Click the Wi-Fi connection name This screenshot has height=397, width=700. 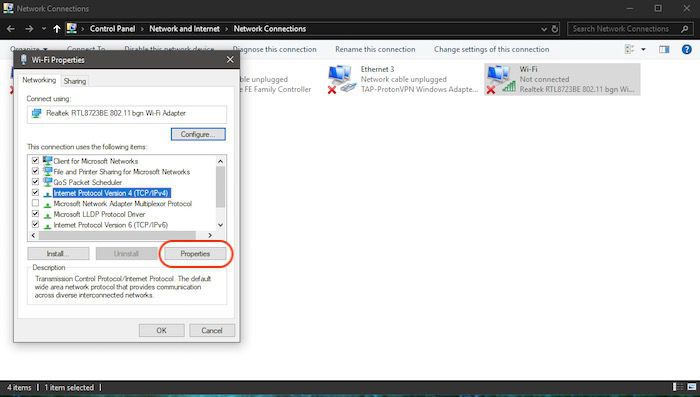pos(529,69)
